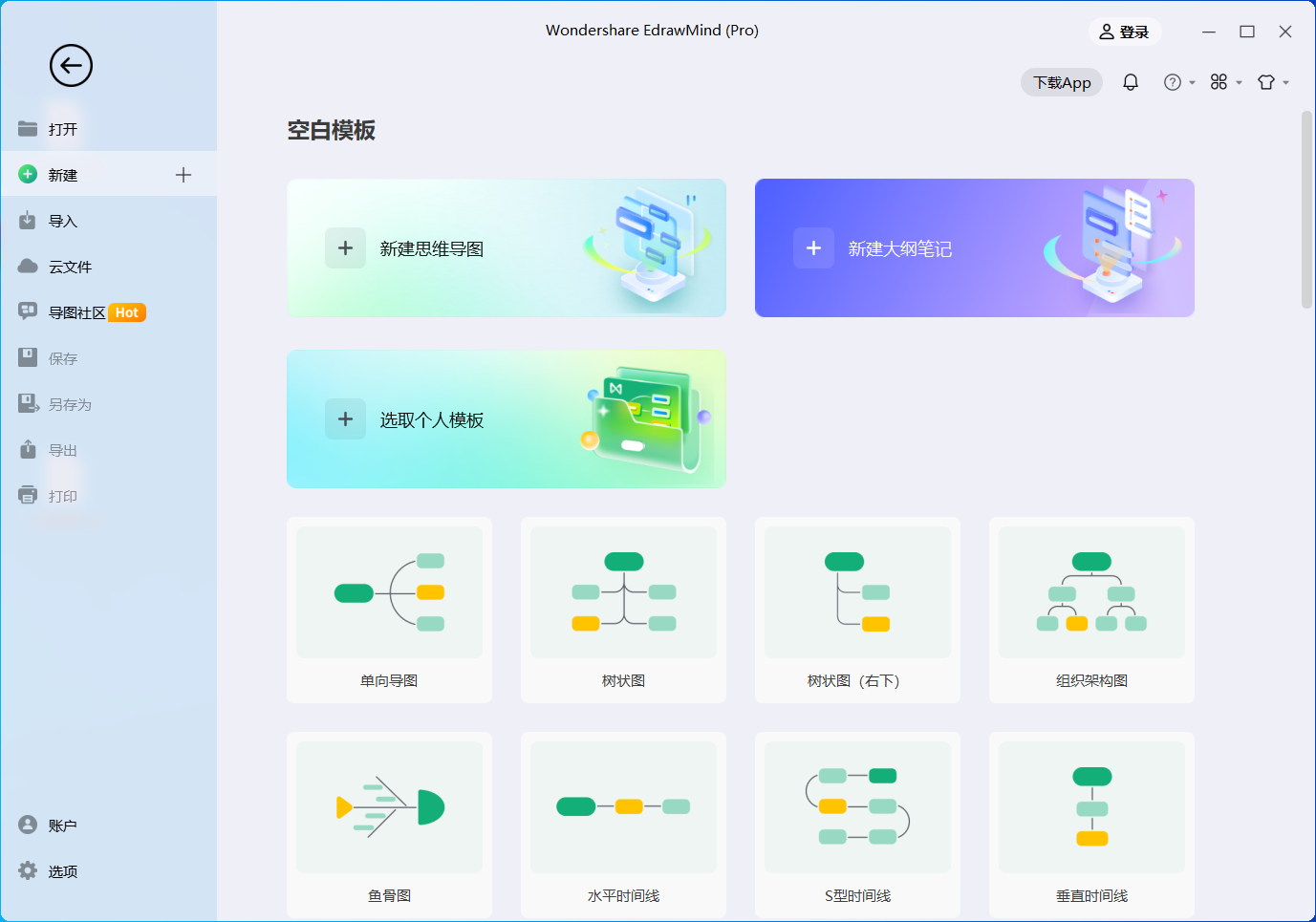Create an outline note via 新建大纲笔记
1316x922 pixels.
[975, 248]
